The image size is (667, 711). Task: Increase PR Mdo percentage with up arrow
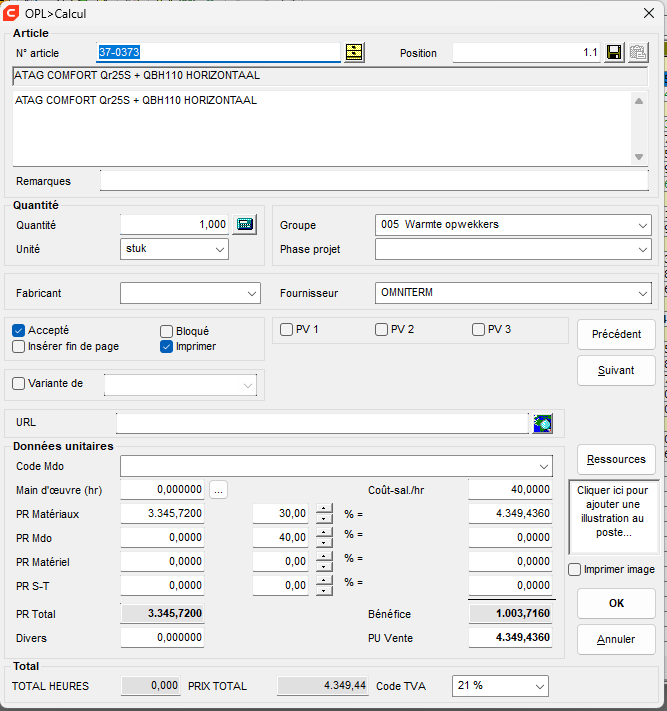click(x=324, y=532)
